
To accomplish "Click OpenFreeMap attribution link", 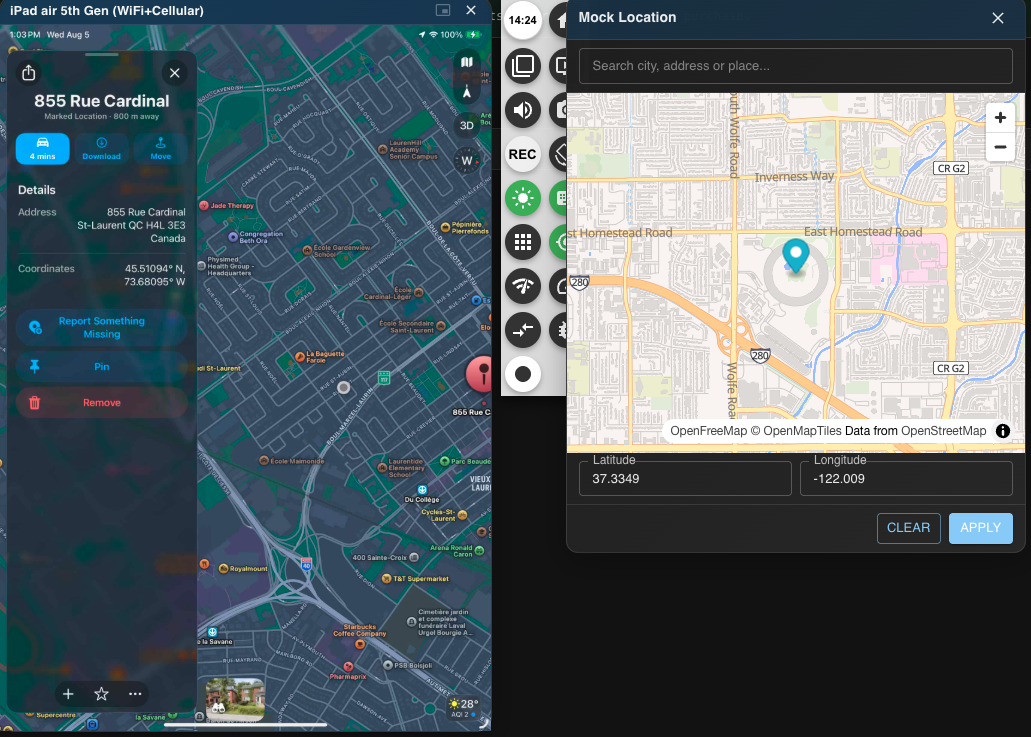I will (708, 431).
